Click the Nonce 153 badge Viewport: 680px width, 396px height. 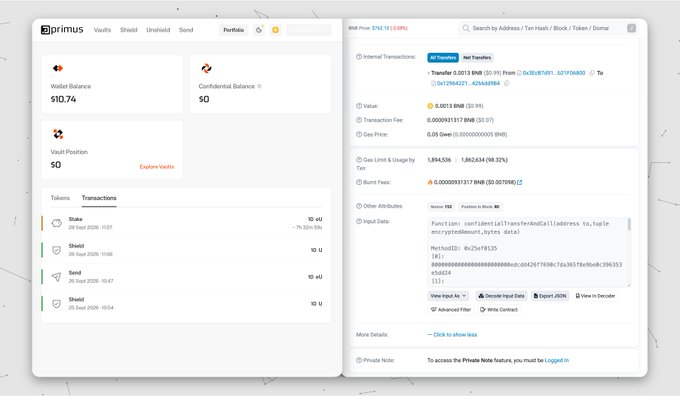(441, 207)
